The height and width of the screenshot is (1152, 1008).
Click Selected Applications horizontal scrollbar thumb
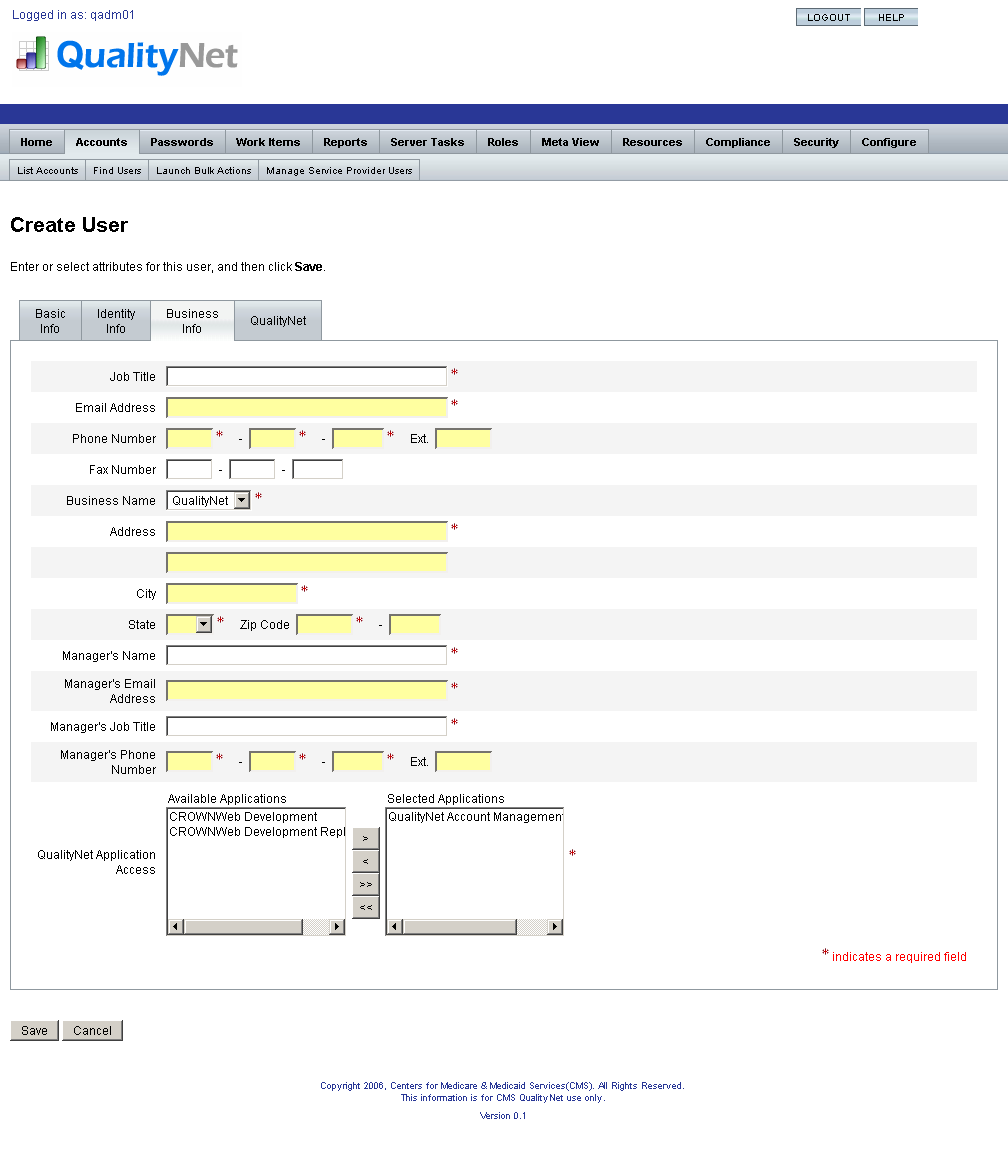[460, 926]
